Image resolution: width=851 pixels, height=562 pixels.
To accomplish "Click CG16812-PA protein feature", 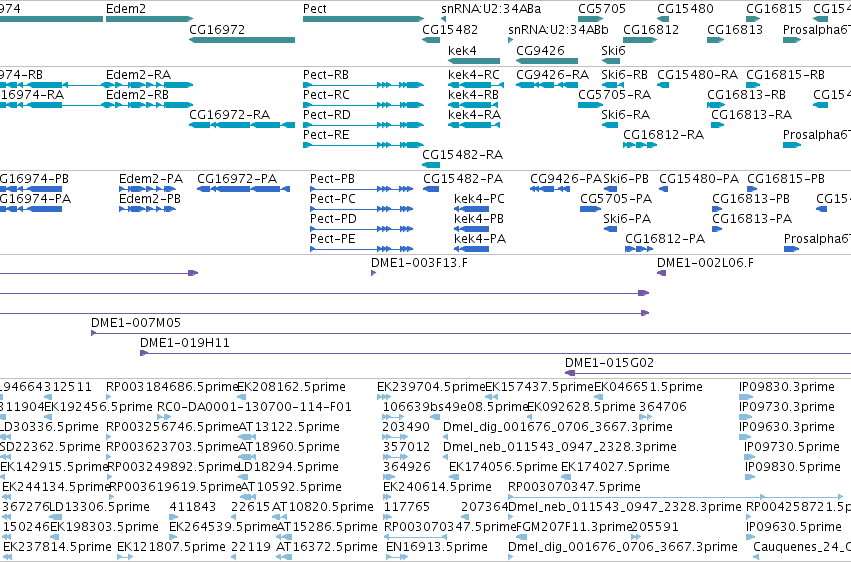I will coord(639,249).
